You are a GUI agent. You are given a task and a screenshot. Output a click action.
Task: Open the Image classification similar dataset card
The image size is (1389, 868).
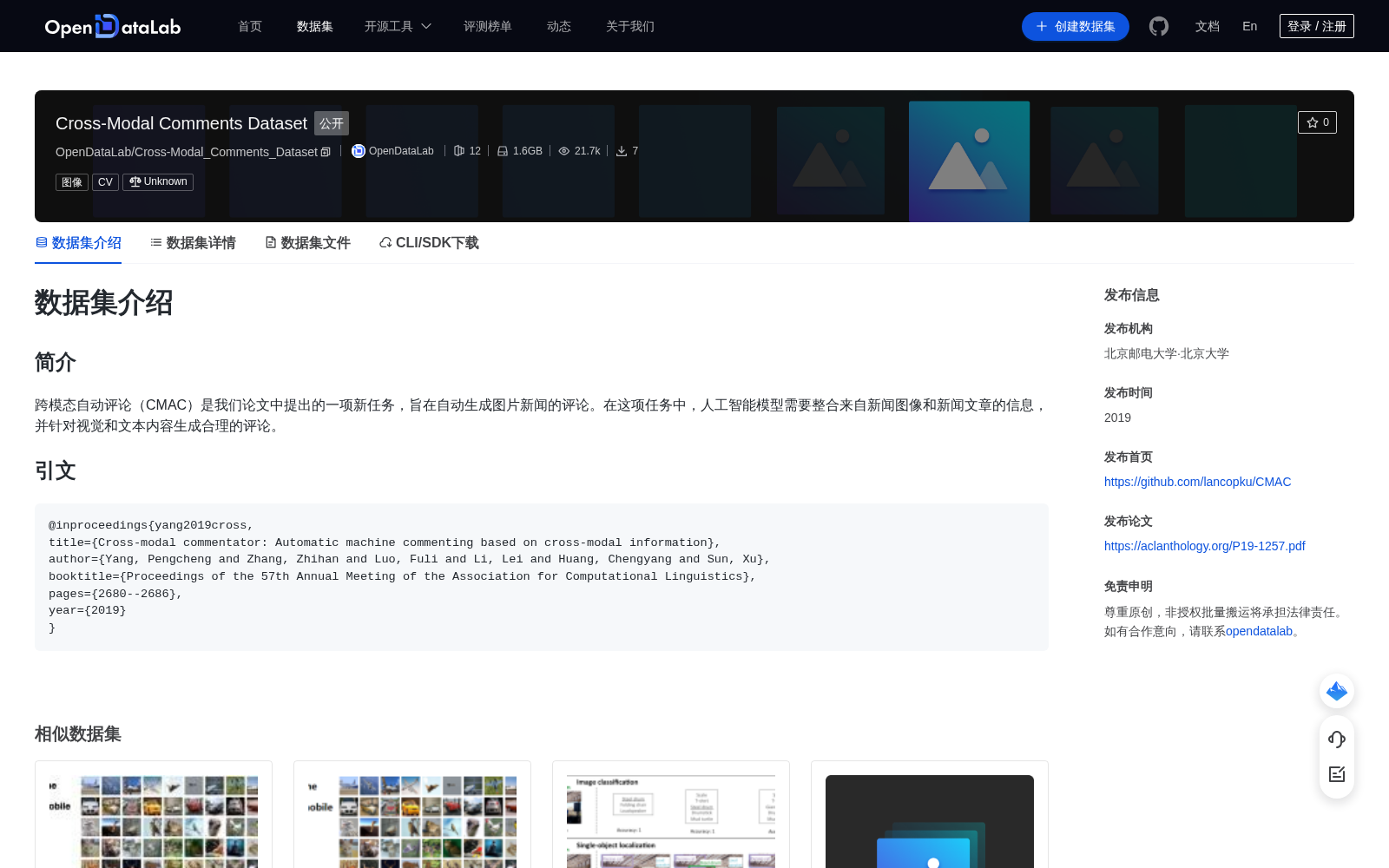[671, 816]
